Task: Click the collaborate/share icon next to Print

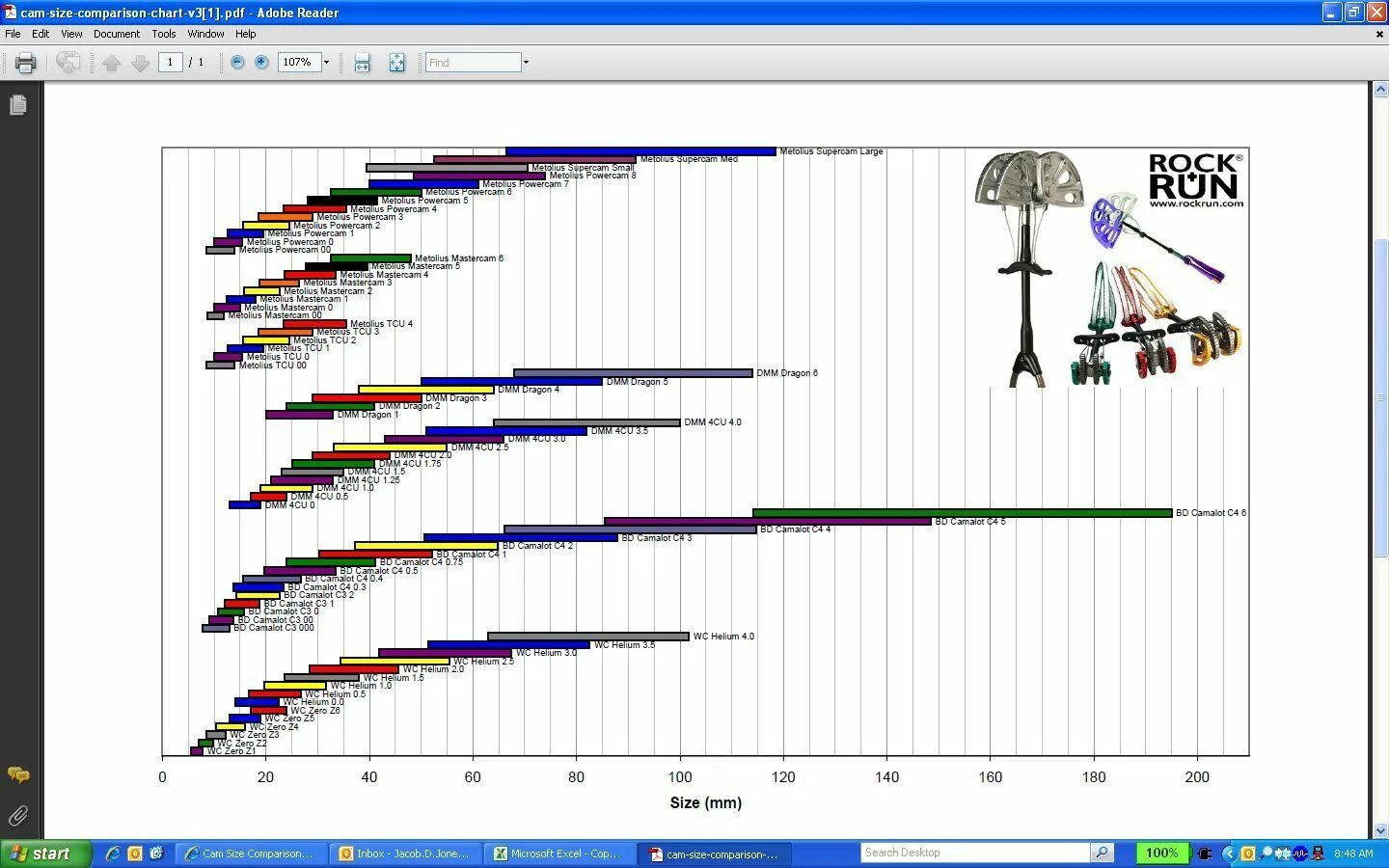Action: tap(68, 63)
